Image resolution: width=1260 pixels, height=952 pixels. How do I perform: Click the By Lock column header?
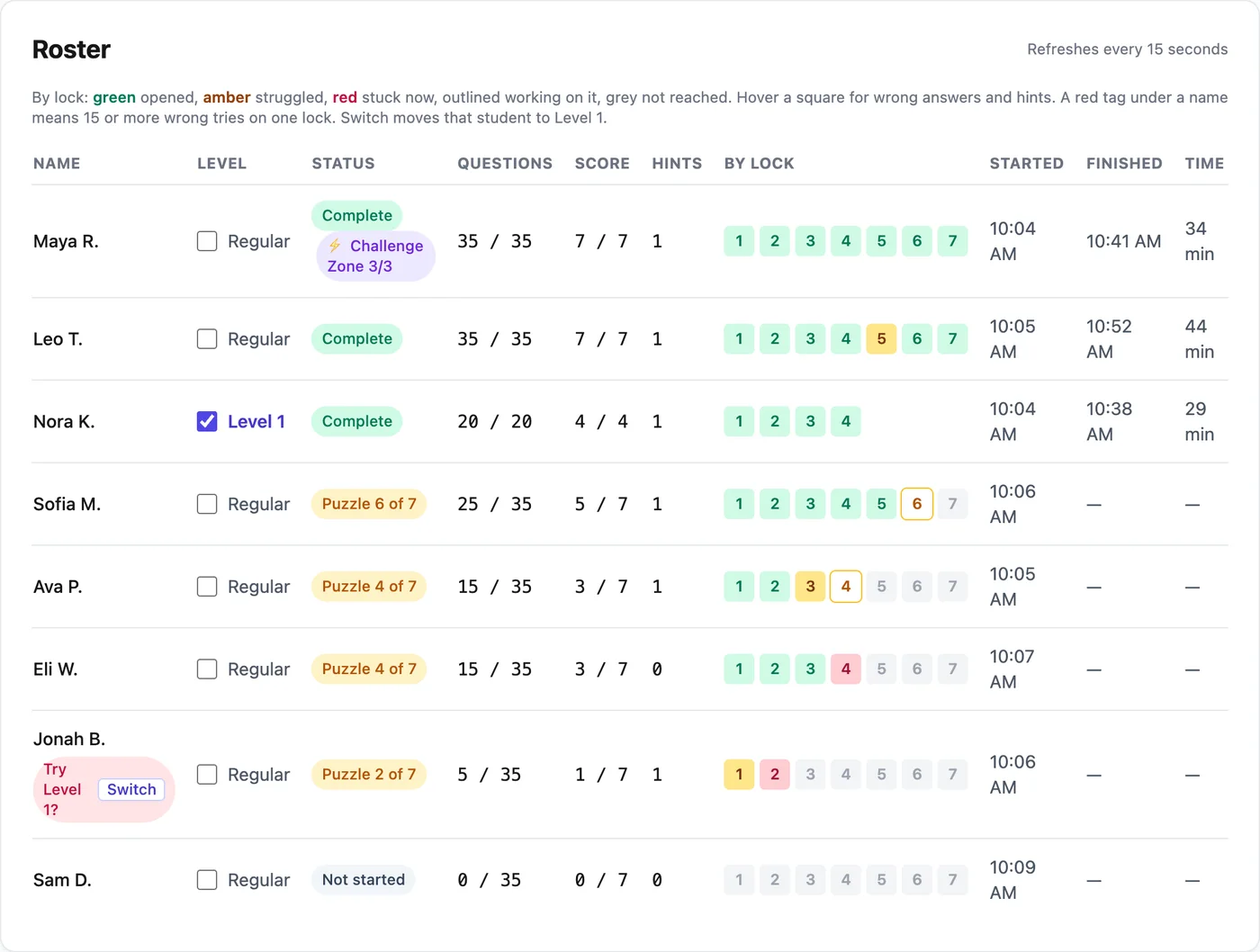click(759, 164)
